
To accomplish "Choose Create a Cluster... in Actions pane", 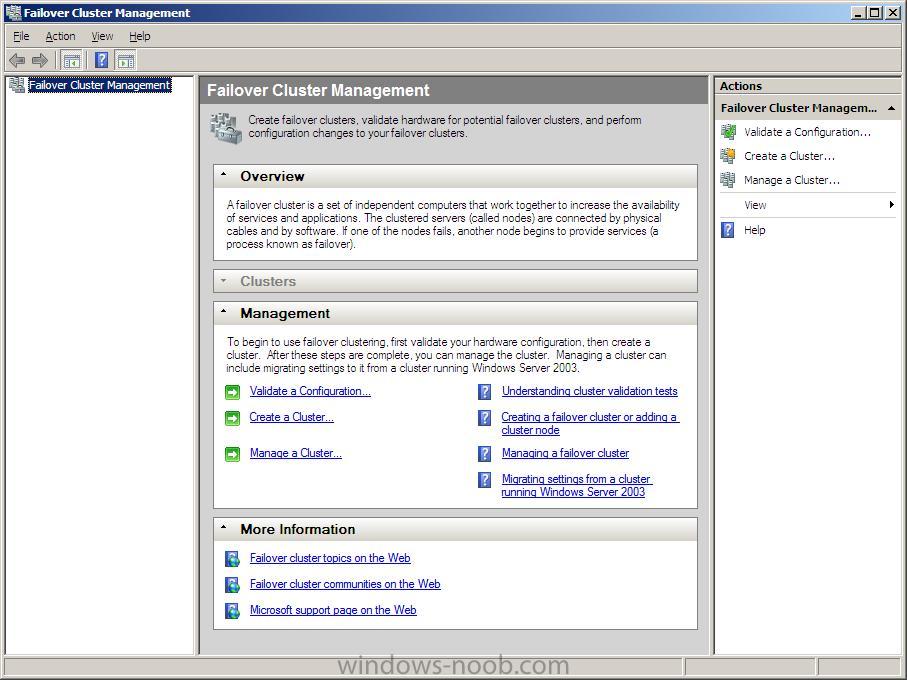I will (789, 156).
